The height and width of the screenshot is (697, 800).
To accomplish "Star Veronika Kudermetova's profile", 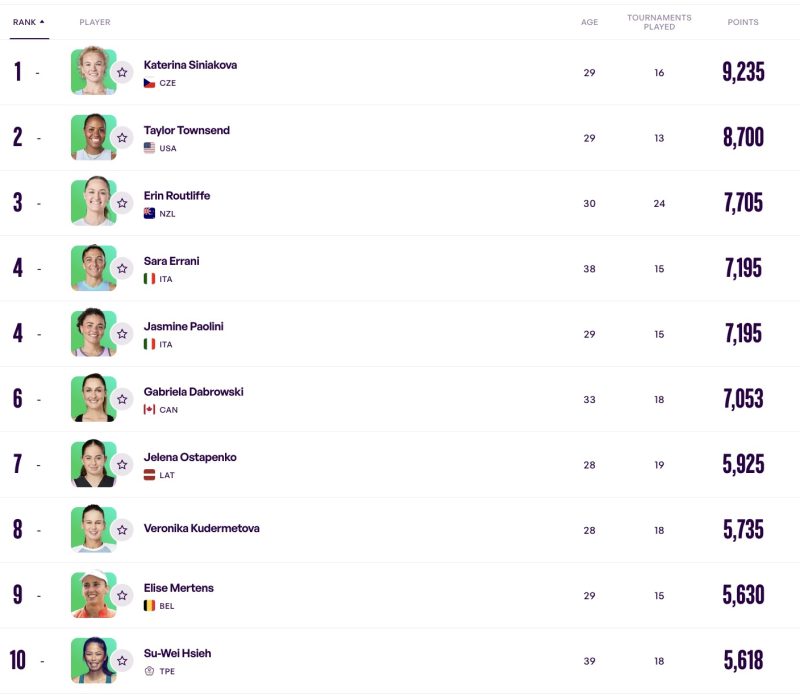I will click(x=122, y=530).
